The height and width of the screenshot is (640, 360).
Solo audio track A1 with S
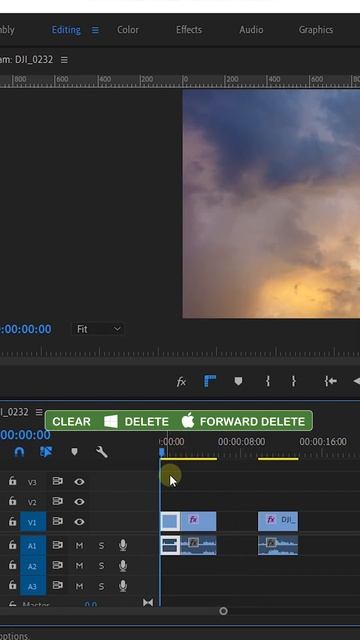click(101, 546)
